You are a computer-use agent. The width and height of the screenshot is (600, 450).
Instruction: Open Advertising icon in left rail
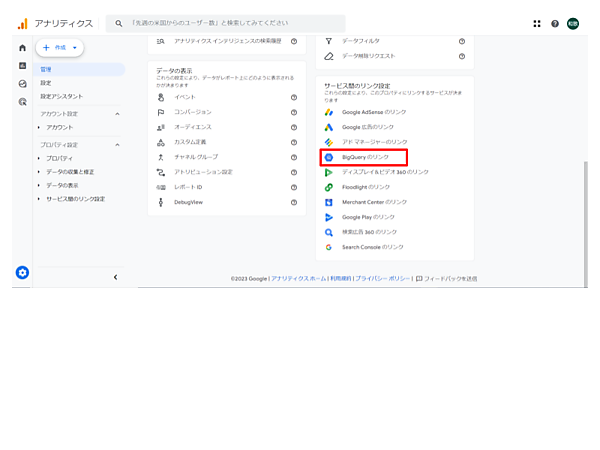click(23, 102)
